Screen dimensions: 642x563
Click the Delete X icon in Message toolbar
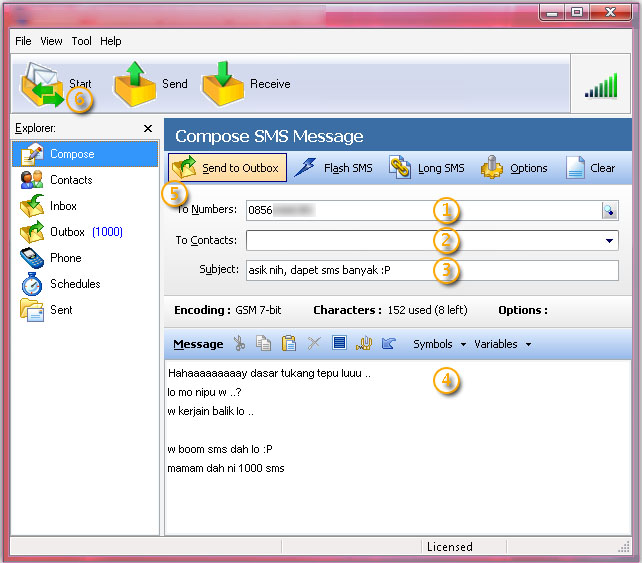click(x=314, y=343)
